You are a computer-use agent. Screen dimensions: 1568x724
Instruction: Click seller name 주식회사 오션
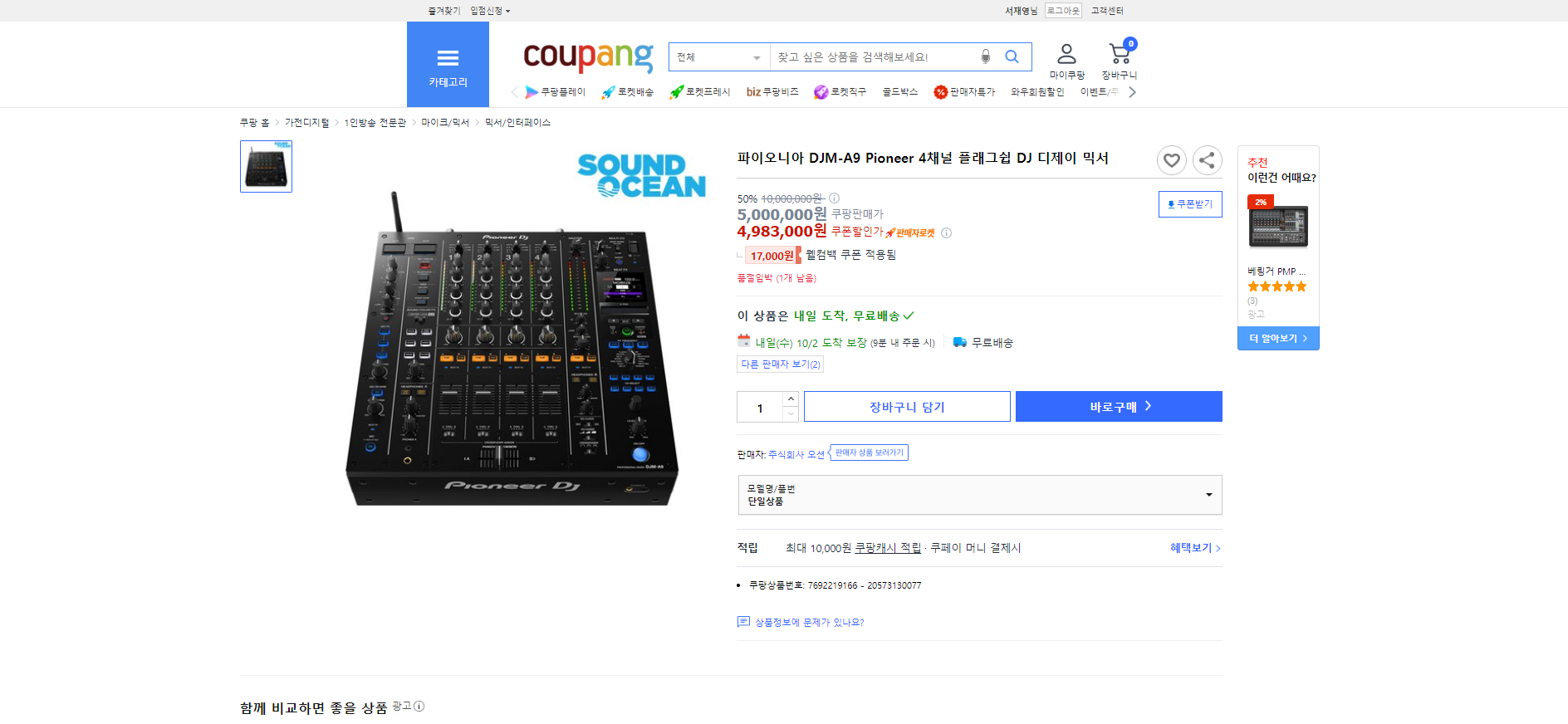point(796,454)
